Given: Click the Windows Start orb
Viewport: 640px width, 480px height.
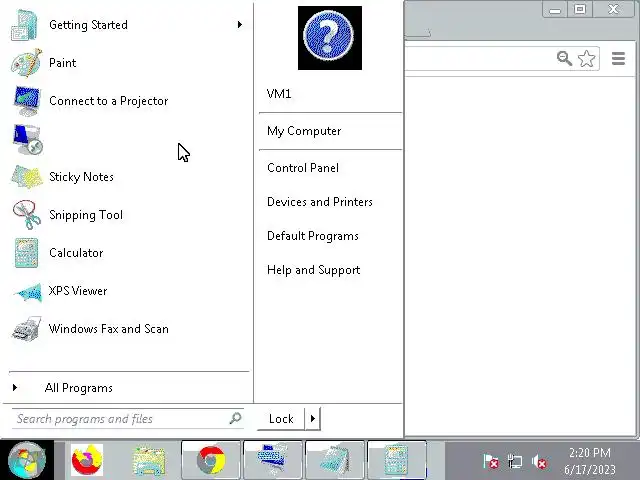Looking at the screenshot, I should click(27, 460).
